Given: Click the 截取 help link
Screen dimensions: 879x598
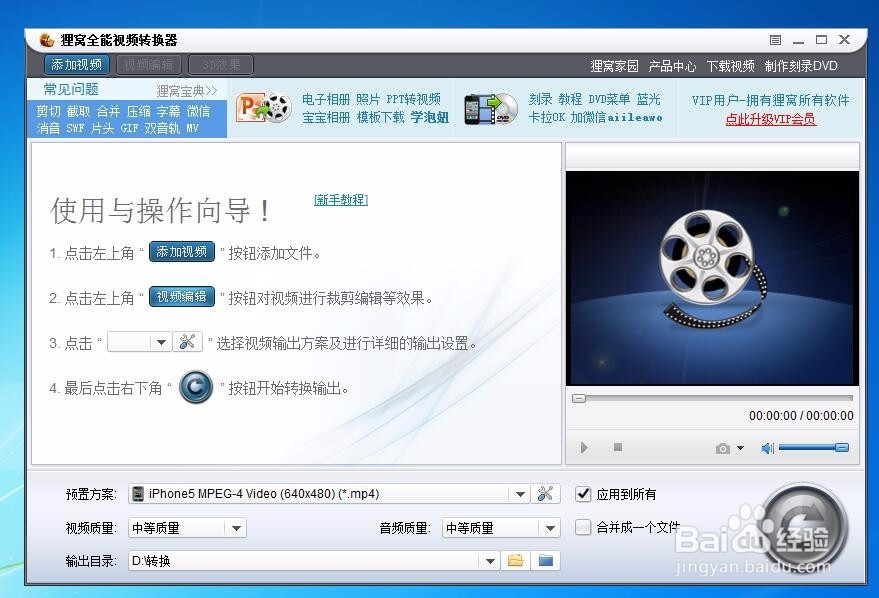Looking at the screenshot, I should [78, 112].
